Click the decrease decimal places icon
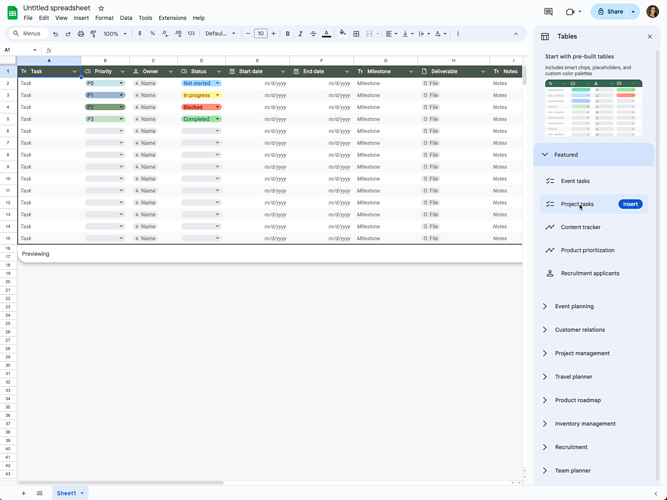Image resolution: width=667 pixels, height=500 pixels. [x=165, y=34]
